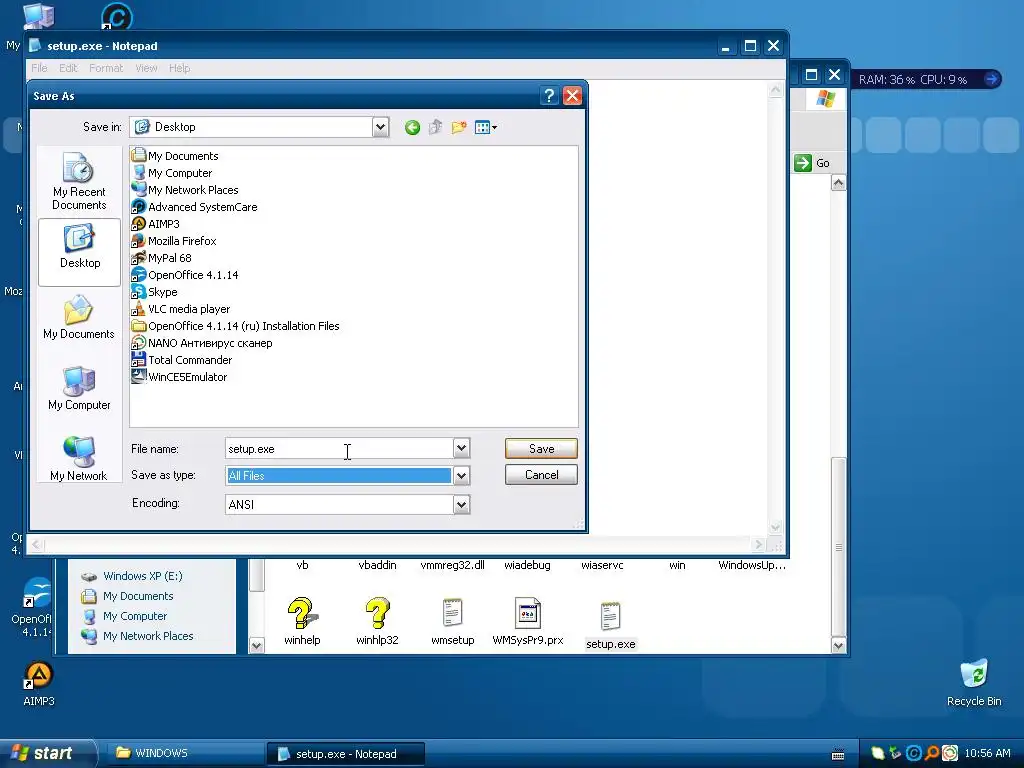Expand the File name dropdown arrow
This screenshot has width=1024, height=768.
pos(461,448)
